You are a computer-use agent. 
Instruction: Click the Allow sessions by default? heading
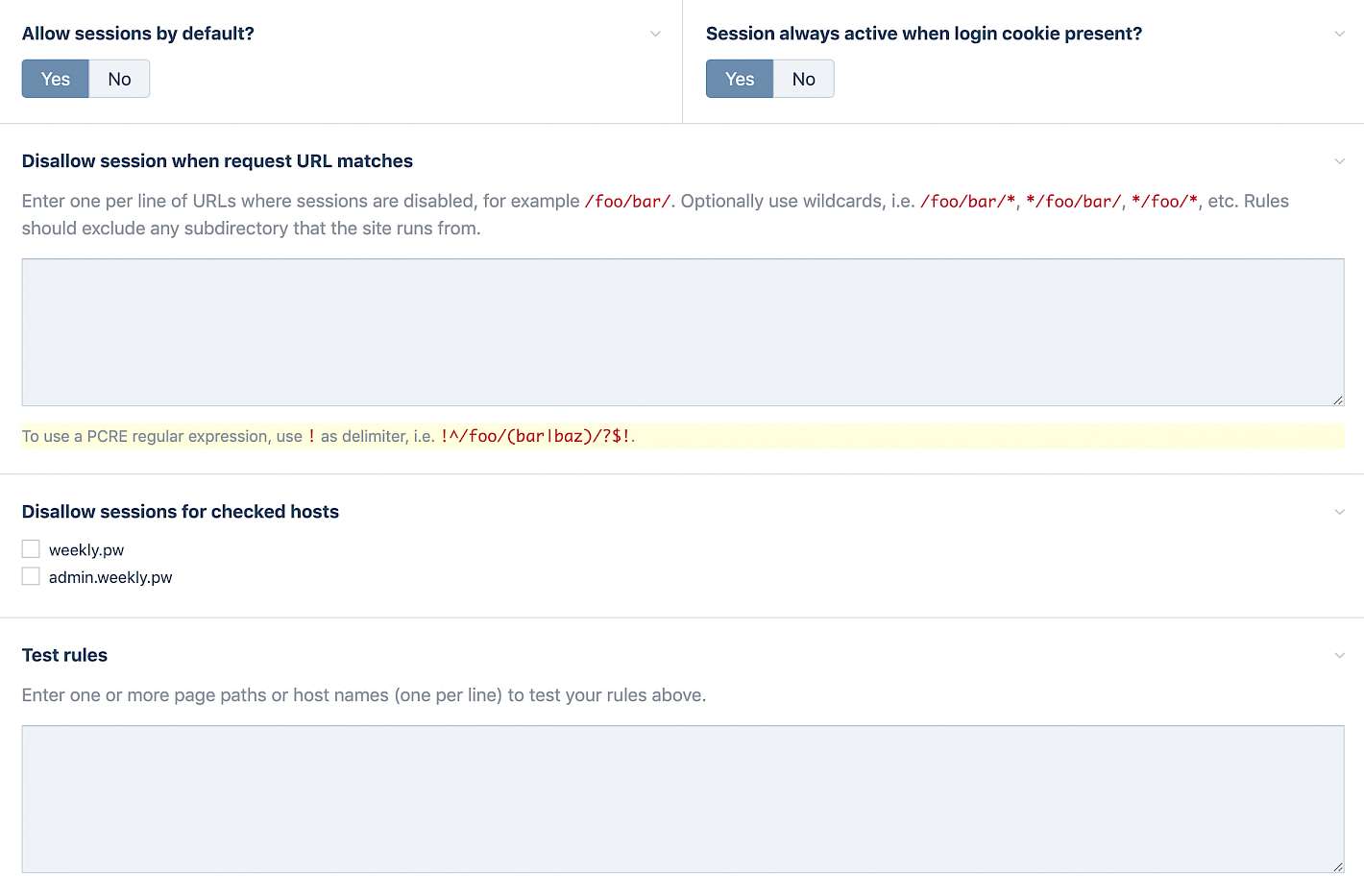pyautogui.click(x=138, y=34)
